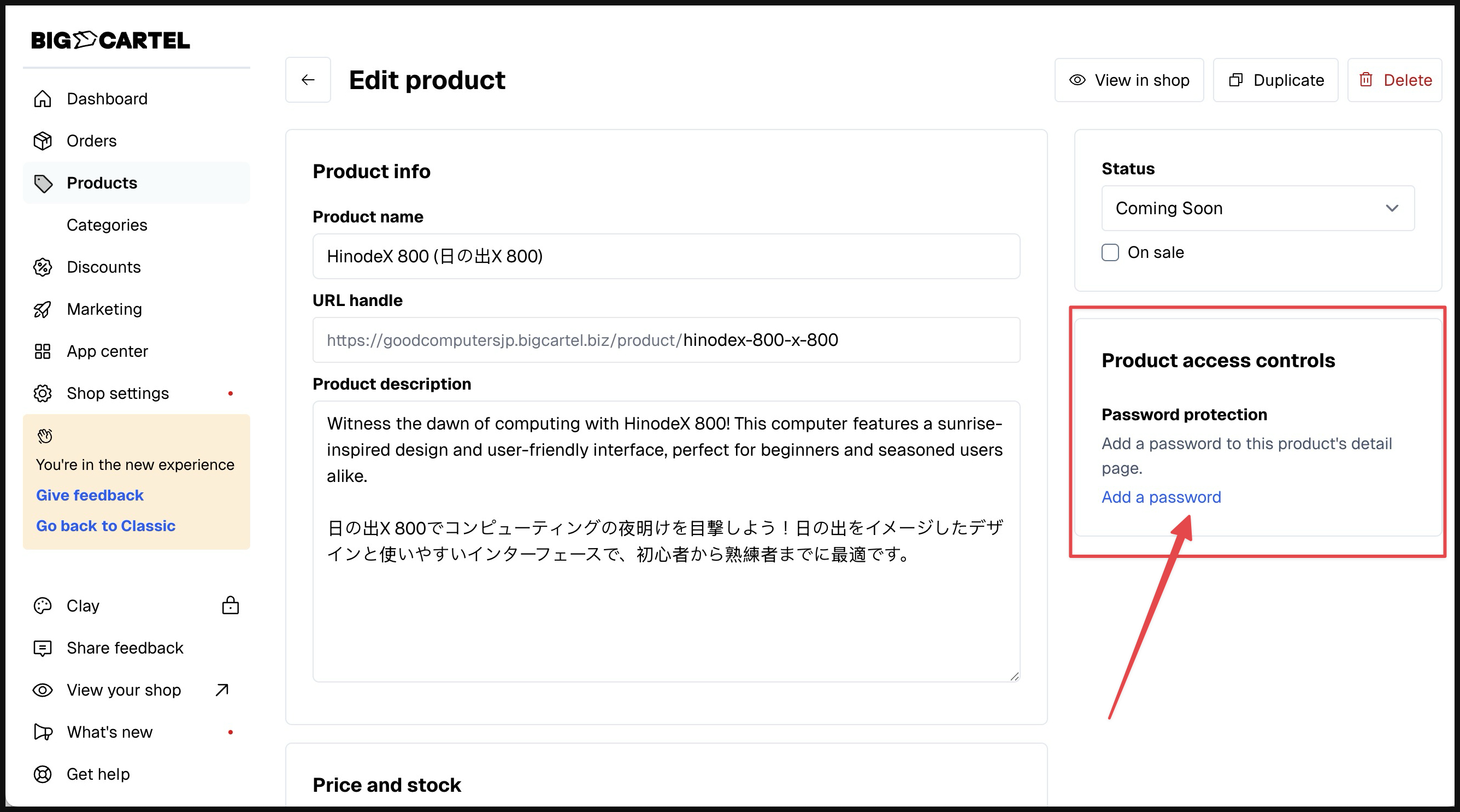Click the back arrow button

click(x=308, y=80)
